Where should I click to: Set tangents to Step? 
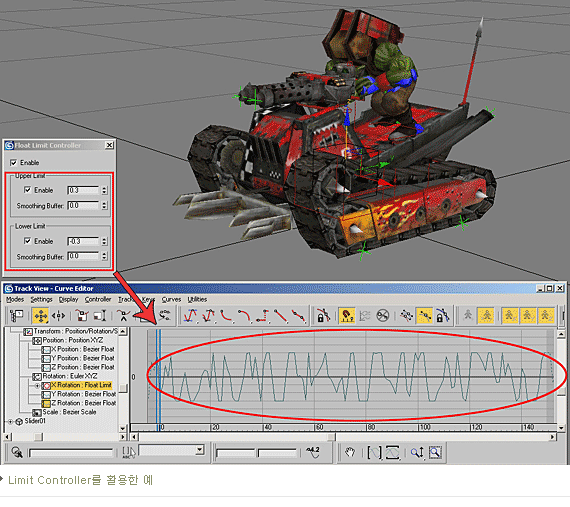pos(262,315)
